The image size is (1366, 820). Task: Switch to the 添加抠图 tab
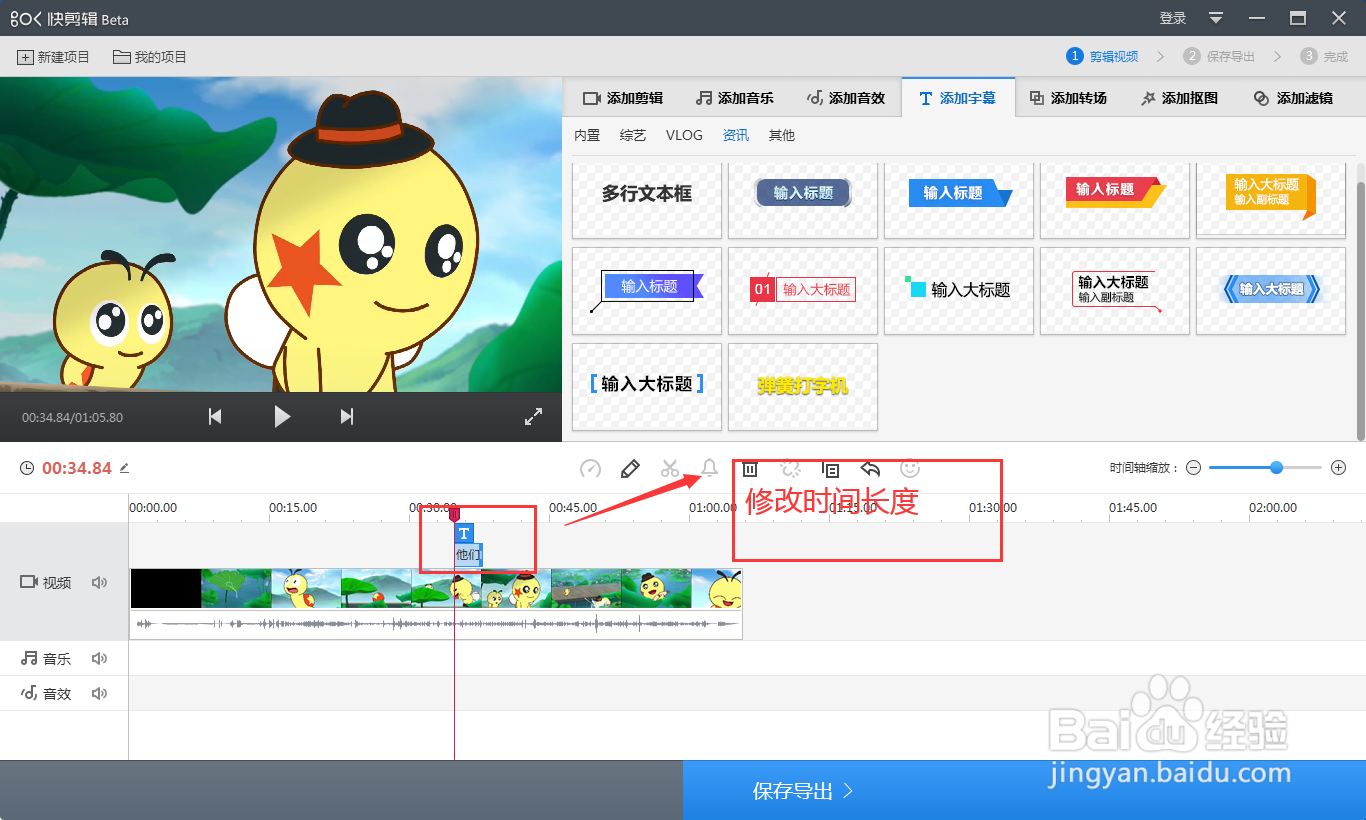click(x=1179, y=98)
